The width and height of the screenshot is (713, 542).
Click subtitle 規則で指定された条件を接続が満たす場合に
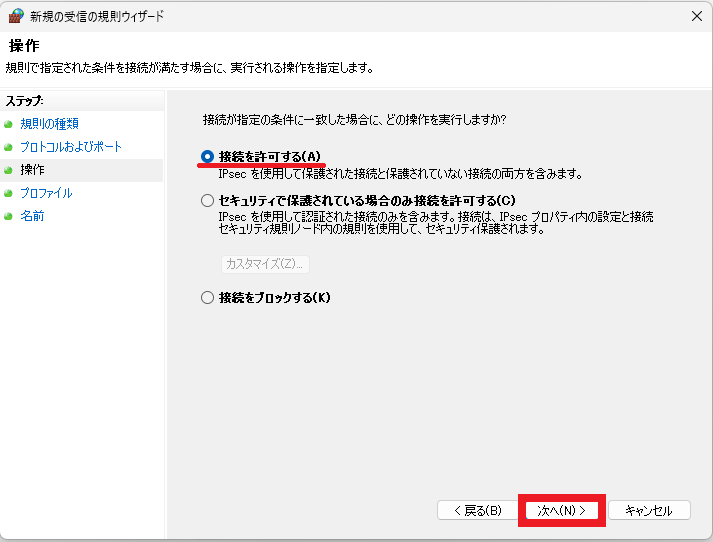(x=189, y=69)
